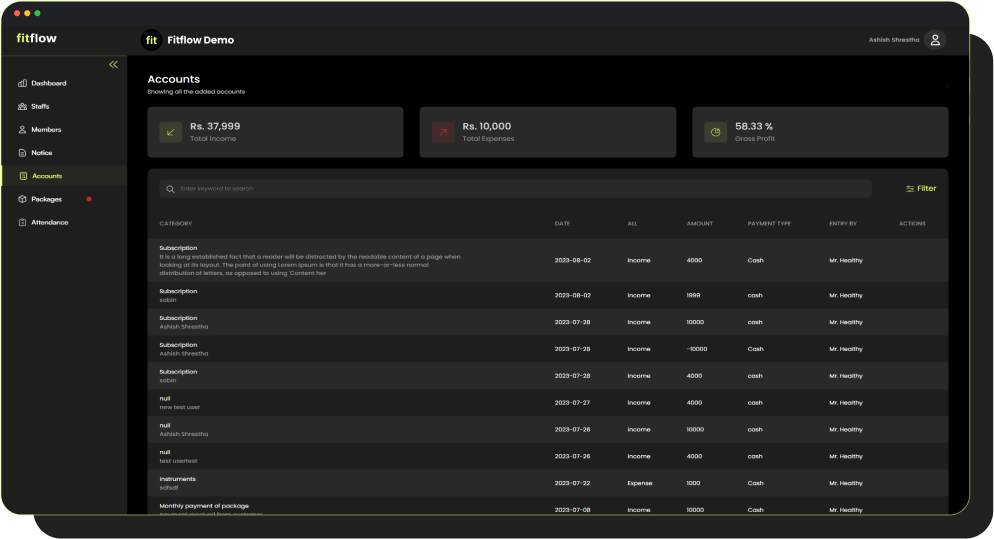Screen dimensions: 994x539
Task: Click the fitflow wordmark logo
Action: (36, 38)
